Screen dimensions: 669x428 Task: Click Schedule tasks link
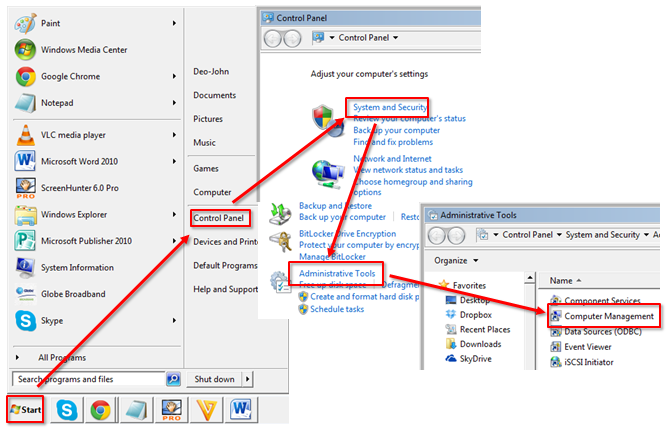click(337, 309)
